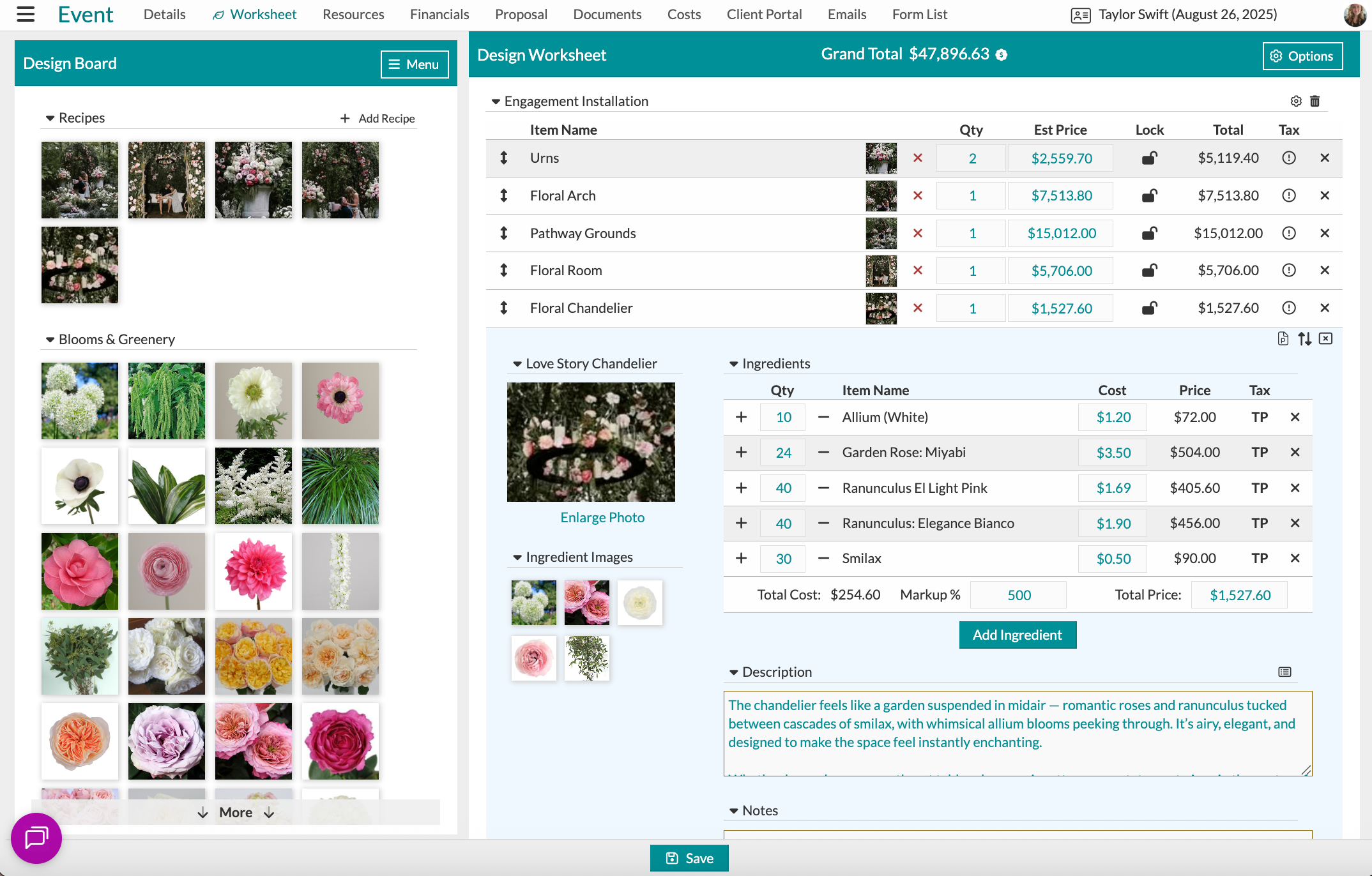Screen dimensions: 1372x876
Task: Save the worksheet
Action: click(689, 858)
